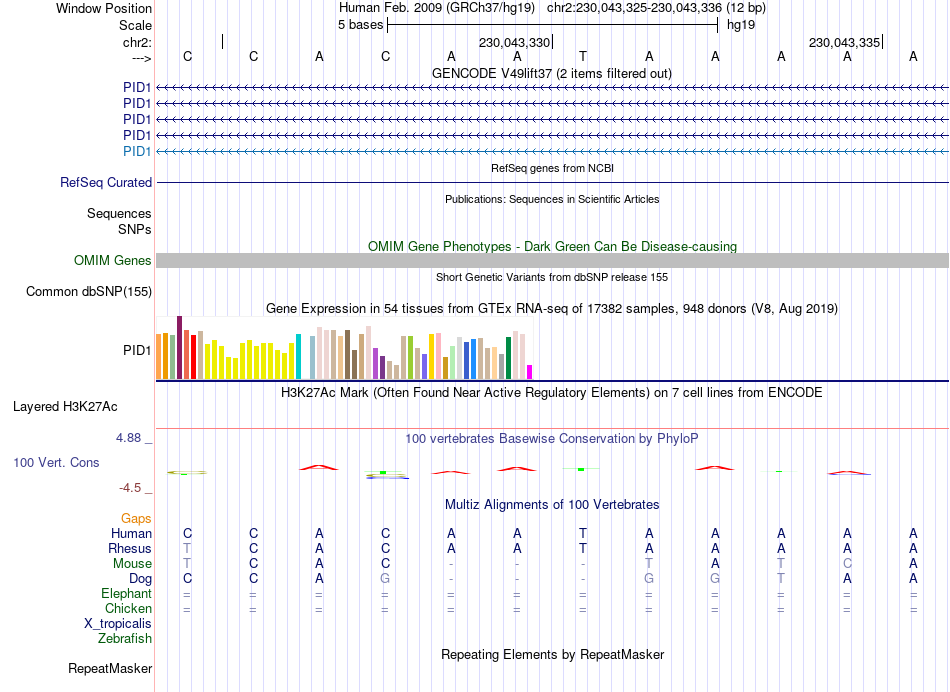Select the Rhesus alignment row label
Screen dimensions: 950x692
[130, 548]
